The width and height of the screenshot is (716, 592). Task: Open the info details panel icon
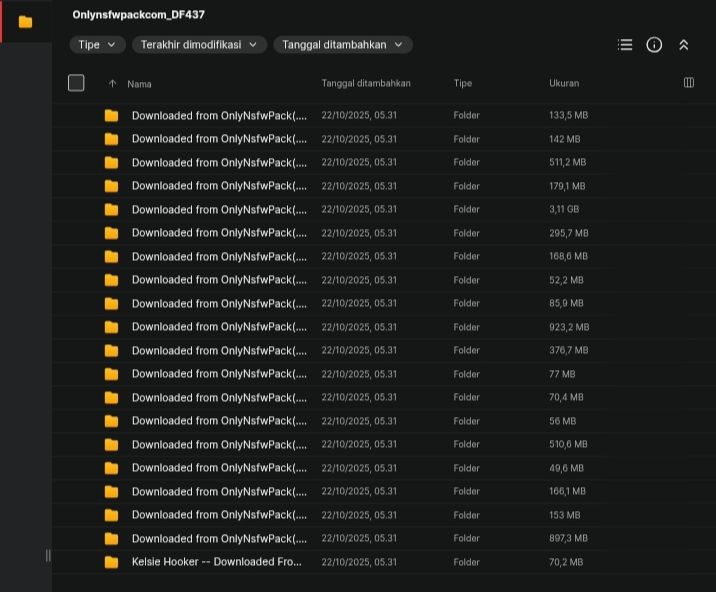click(654, 45)
